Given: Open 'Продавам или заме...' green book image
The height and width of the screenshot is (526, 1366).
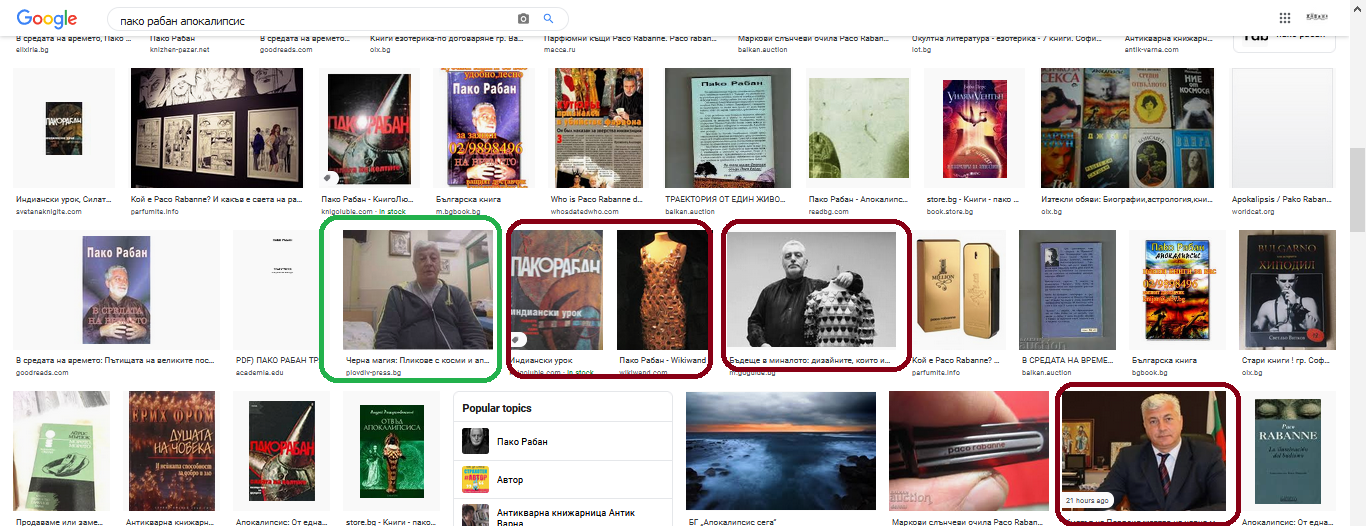Looking at the screenshot, I should (x=61, y=451).
